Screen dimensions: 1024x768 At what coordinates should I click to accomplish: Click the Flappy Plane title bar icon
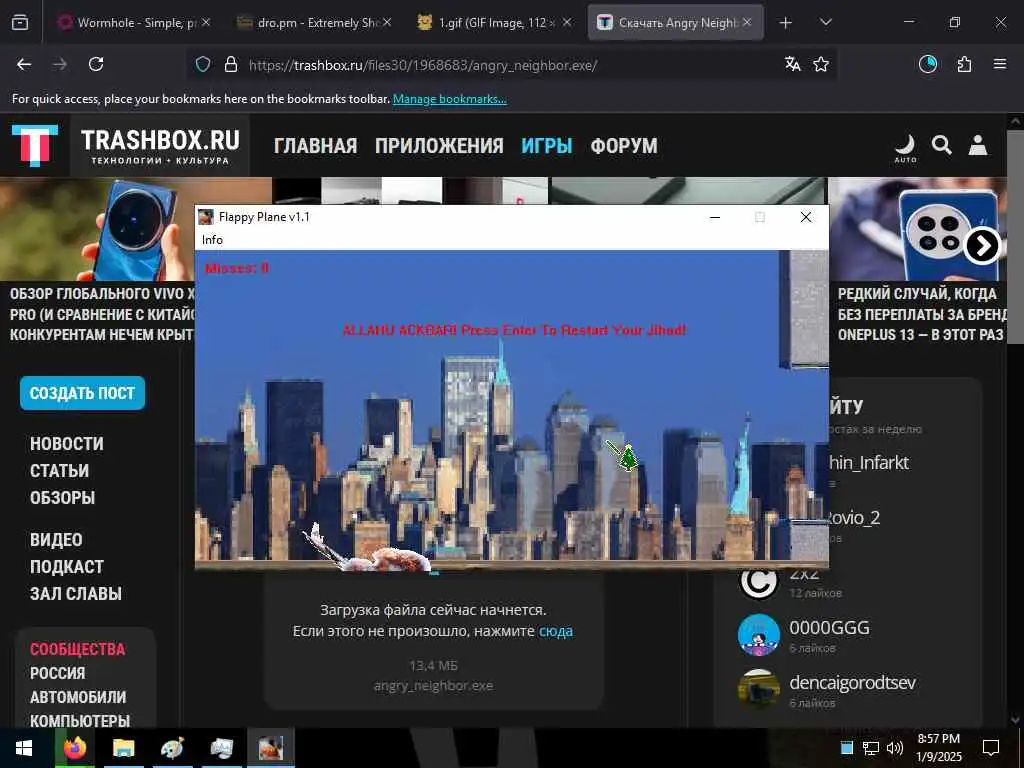pos(206,217)
